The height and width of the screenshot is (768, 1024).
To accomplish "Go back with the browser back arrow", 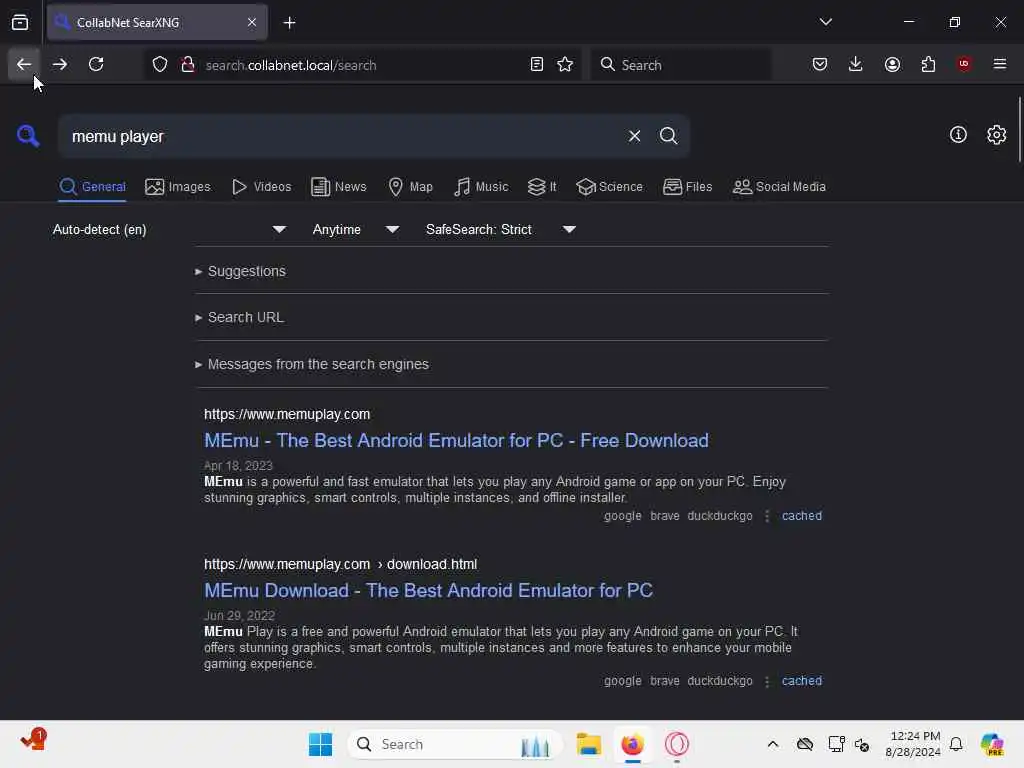I will point(24,64).
